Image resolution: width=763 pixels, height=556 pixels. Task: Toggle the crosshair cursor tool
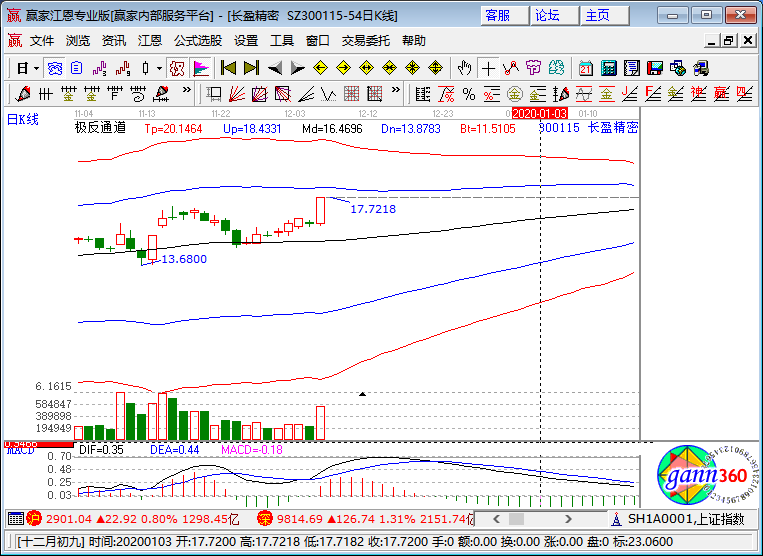click(488, 68)
